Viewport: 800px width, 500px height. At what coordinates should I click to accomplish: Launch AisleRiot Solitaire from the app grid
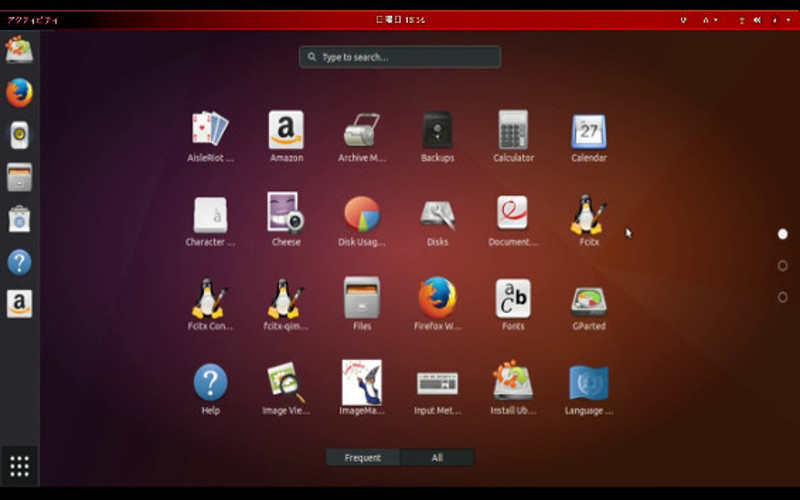point(210,136)
